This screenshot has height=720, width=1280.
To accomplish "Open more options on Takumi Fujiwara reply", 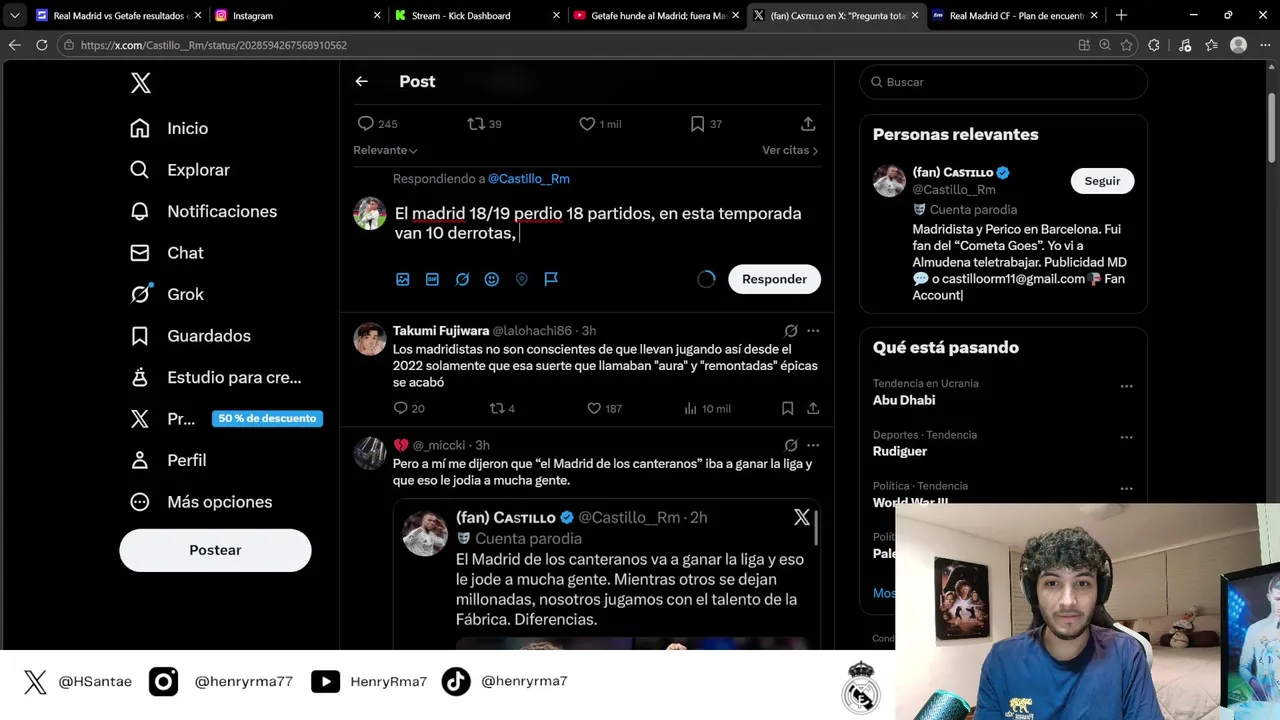I will coord(813,331).
